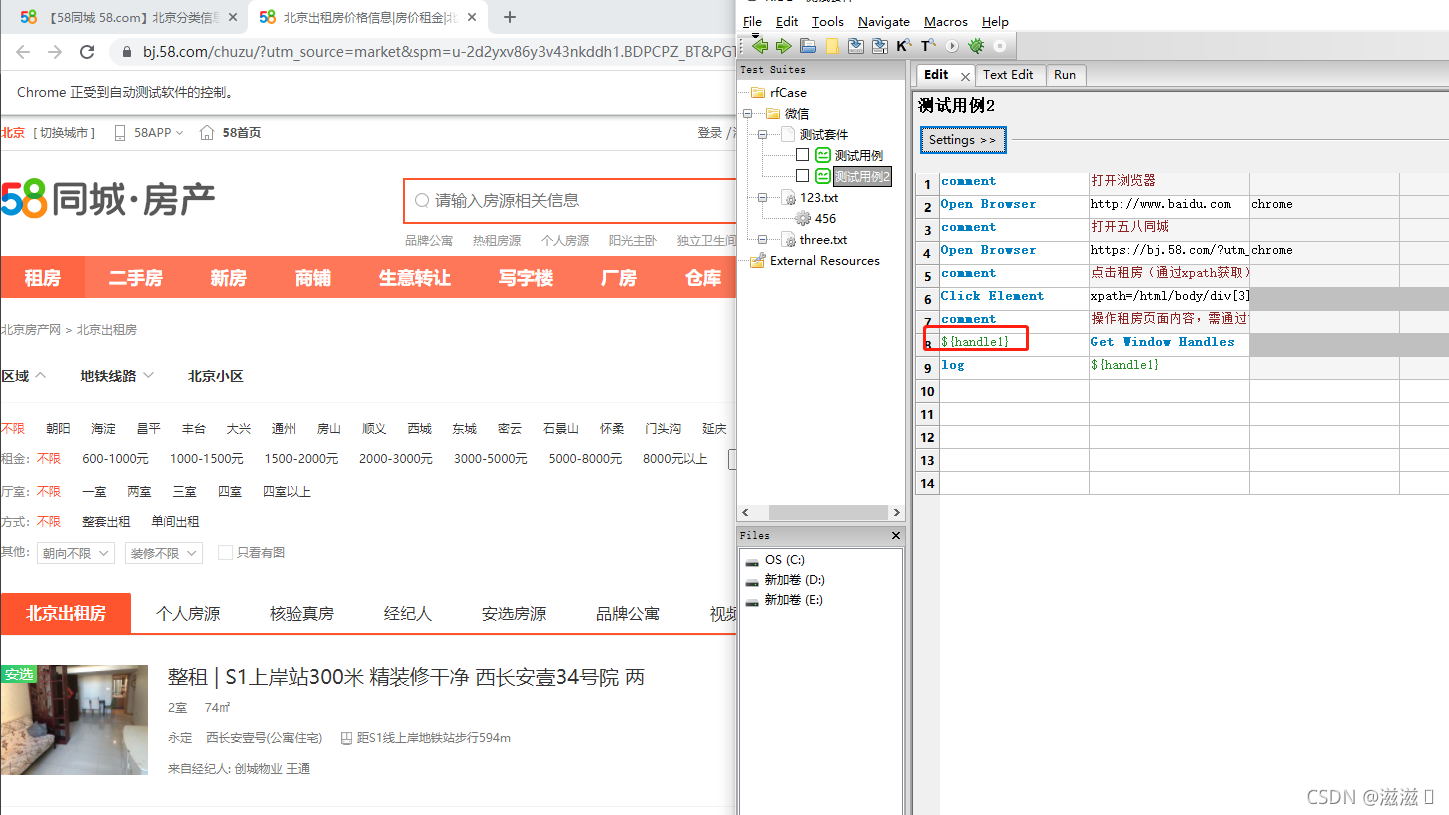Tick the checkbox for 测试用例
This screenshot has height=815, width=1449.
click(x=802, y=155)
